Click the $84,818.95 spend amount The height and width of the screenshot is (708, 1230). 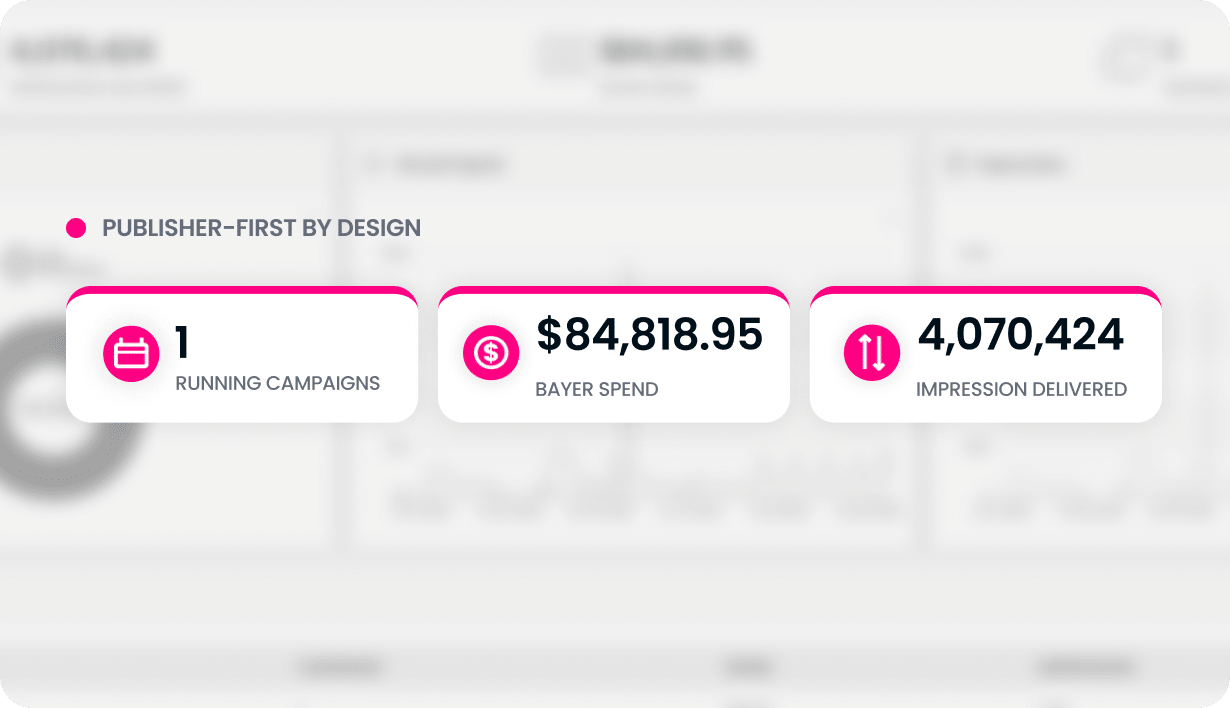pyautogui.click(x=650, y=335)
